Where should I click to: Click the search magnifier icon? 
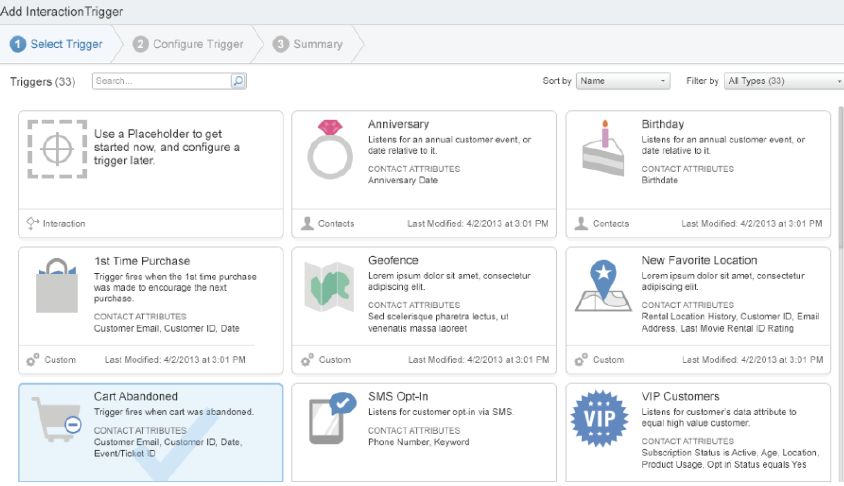(238, 81)
